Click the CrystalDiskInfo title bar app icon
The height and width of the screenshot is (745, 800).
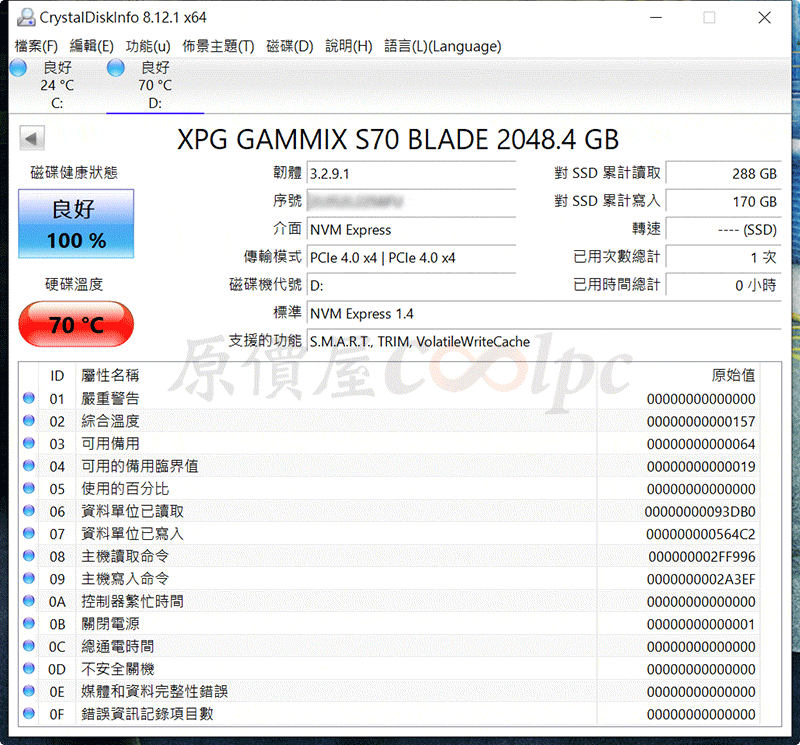point(26,17)
